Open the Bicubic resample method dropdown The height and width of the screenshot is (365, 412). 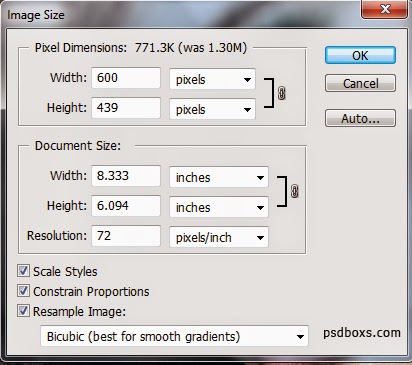click(x=174, y=336)
